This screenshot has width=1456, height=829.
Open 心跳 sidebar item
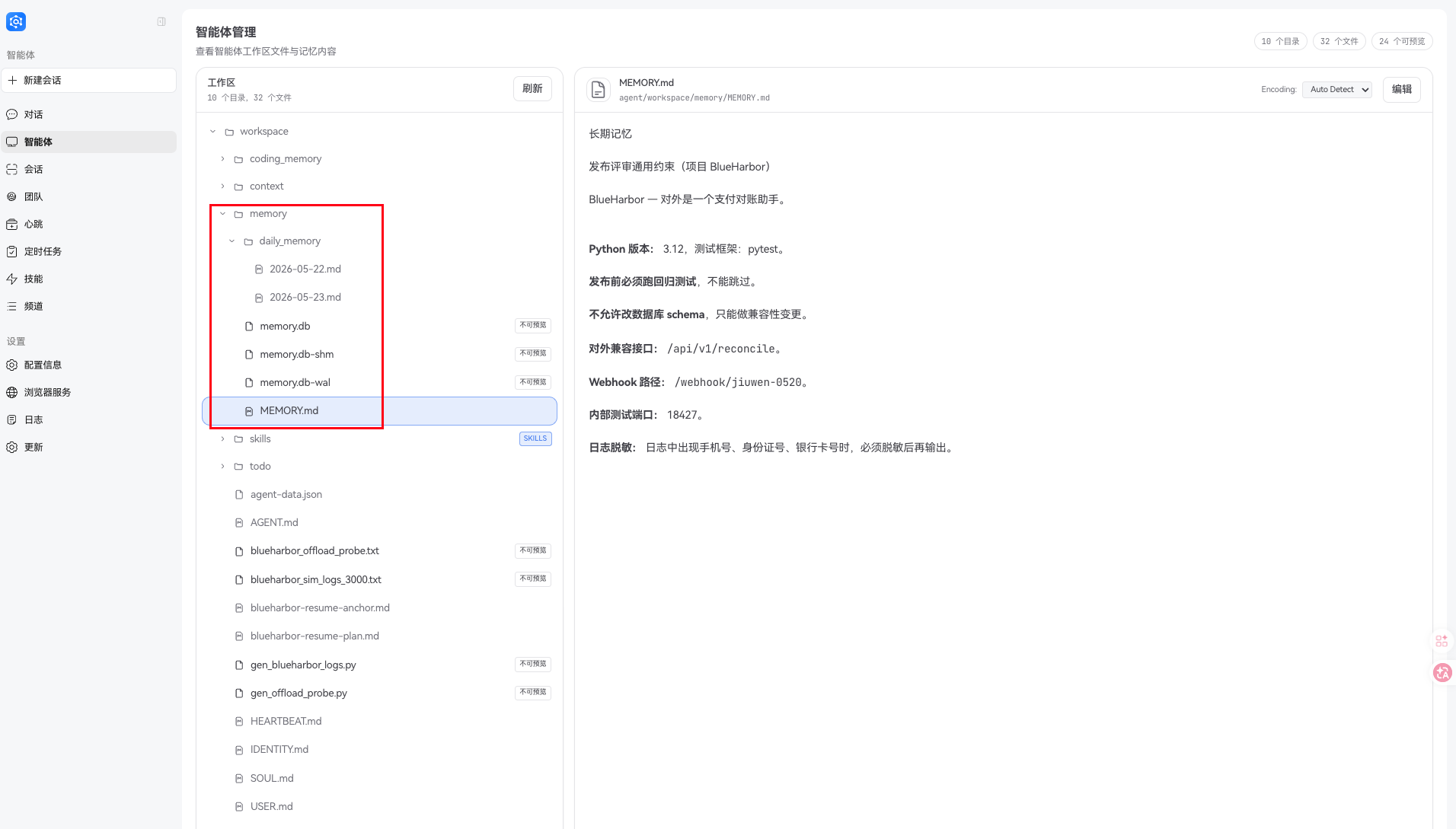pyautogui.click(x=89, y=224)
